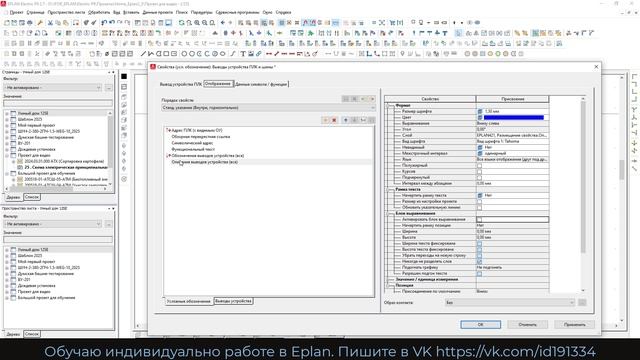Screen dimensions: 640x360
Task: Collapse the Рамка текста group
Action: click(x=389, y=189)
